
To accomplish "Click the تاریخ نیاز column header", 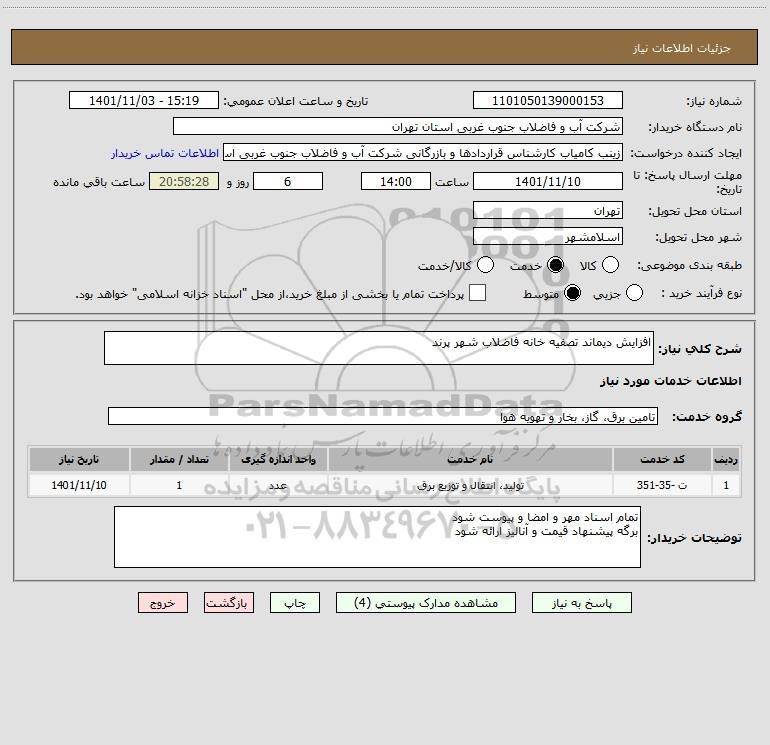I will (79, 459).
